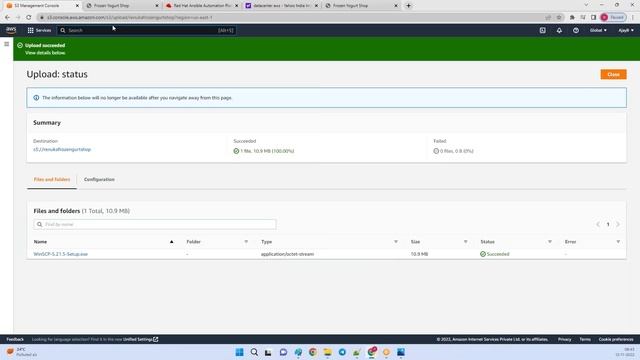The height and width of the screenshot is (360, 640).
Task: Click the Find by name filter field
Action: pos(155,224)
